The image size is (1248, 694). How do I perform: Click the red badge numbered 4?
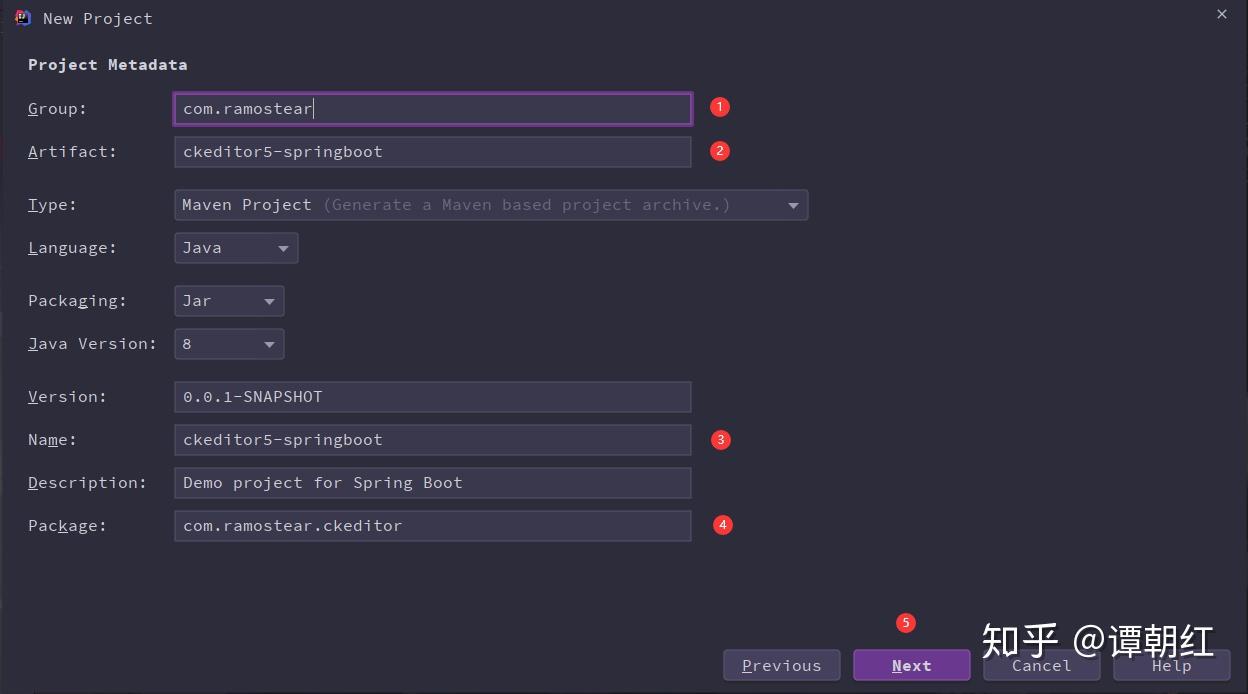tap(723, 525)
